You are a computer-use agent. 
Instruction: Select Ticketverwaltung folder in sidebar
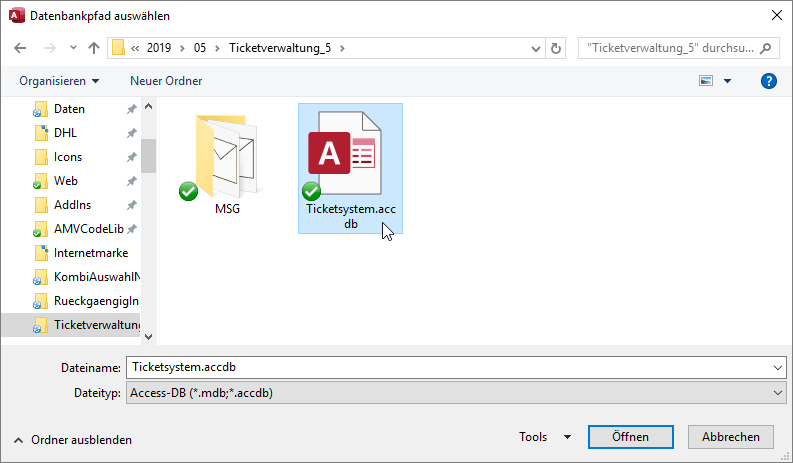[x=97, y=325]
